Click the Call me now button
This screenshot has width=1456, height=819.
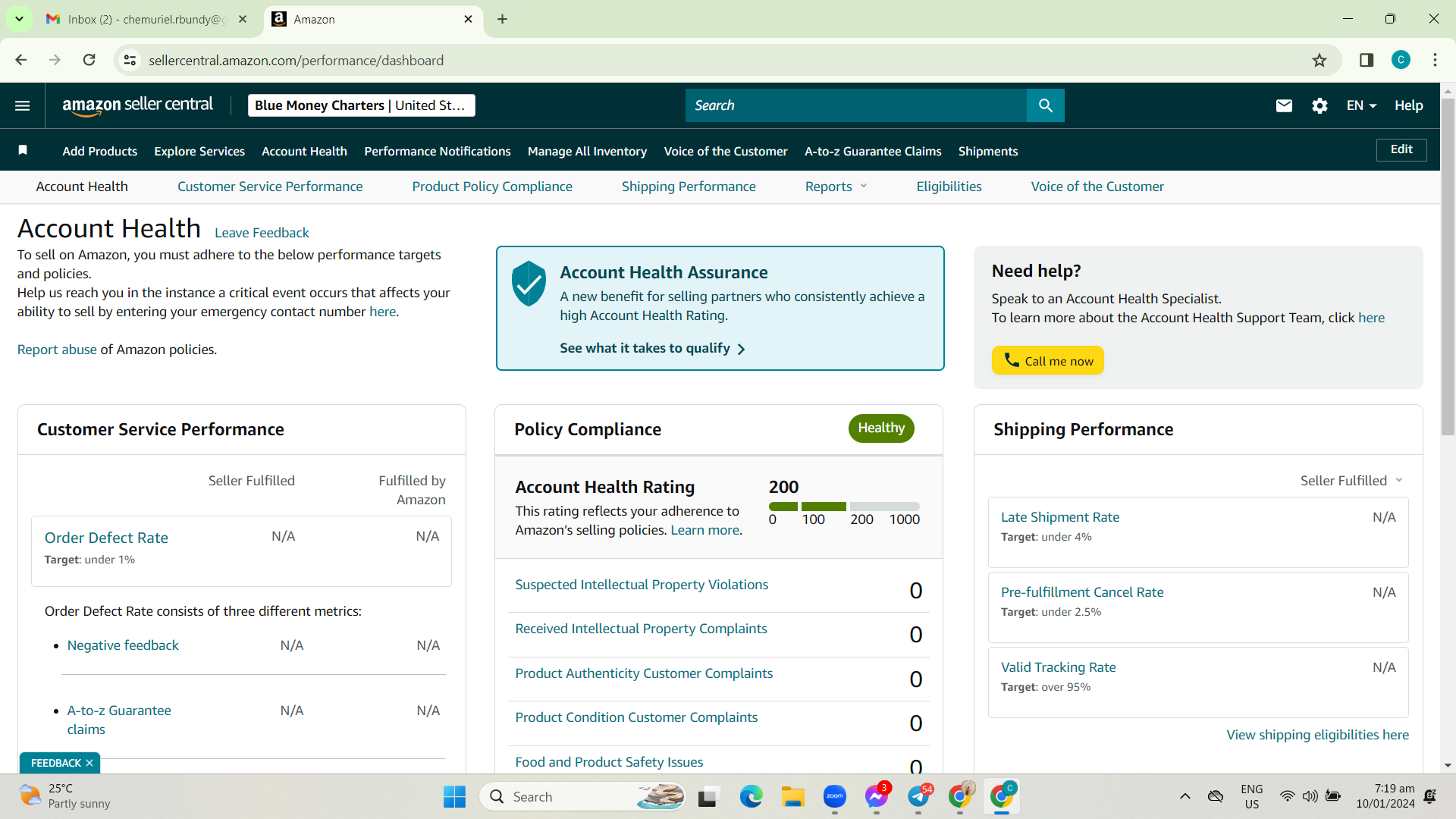click(1048, 361)
